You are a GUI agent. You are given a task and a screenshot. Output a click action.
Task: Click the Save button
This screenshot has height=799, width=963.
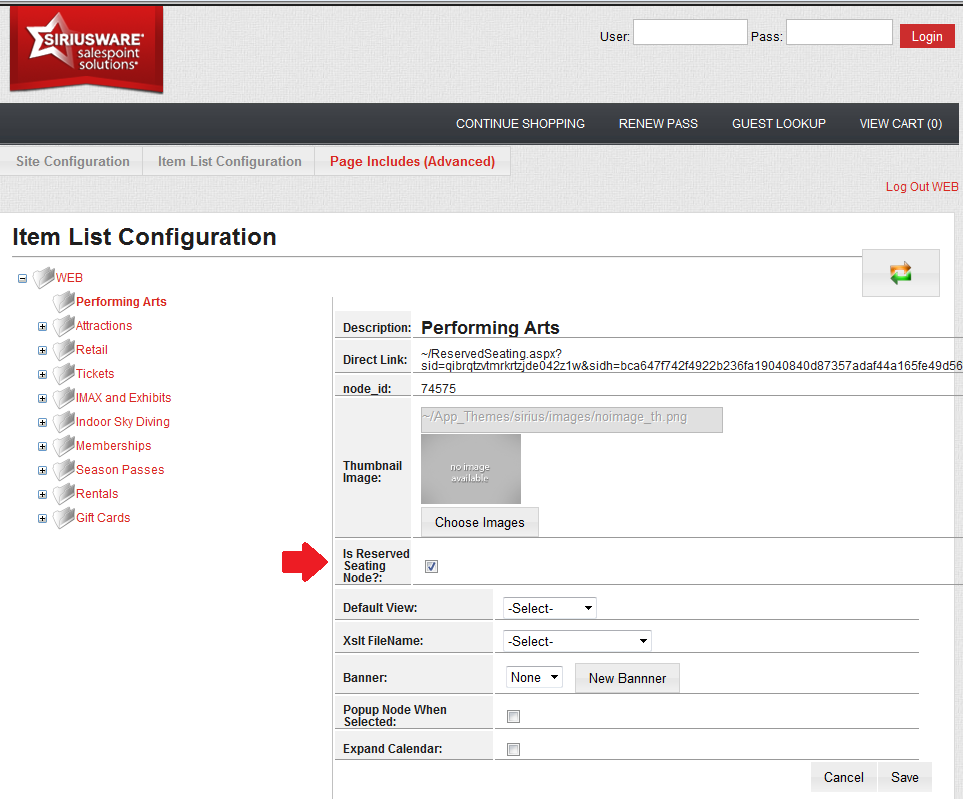tap(904, 777)
